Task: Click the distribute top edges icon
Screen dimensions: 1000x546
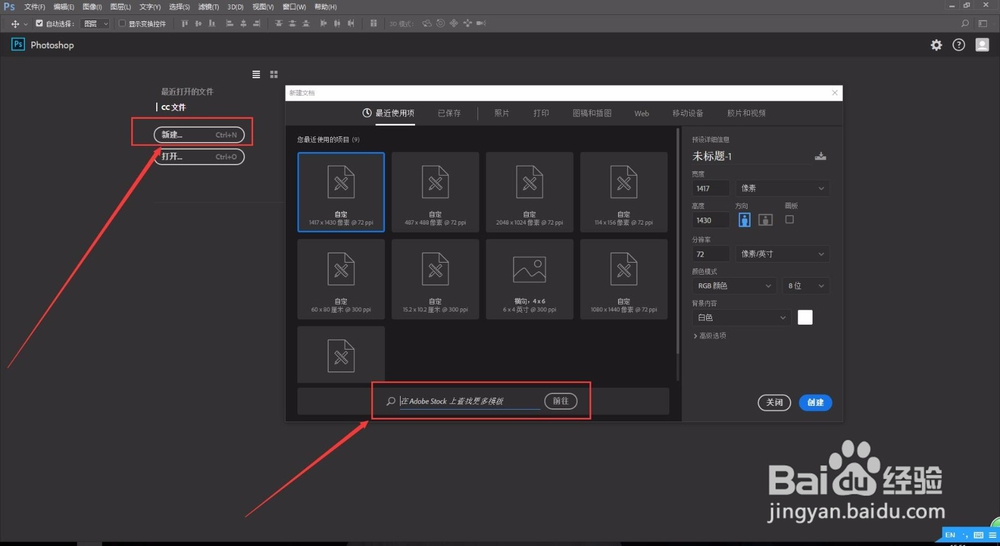Action: tap(279, 24)
